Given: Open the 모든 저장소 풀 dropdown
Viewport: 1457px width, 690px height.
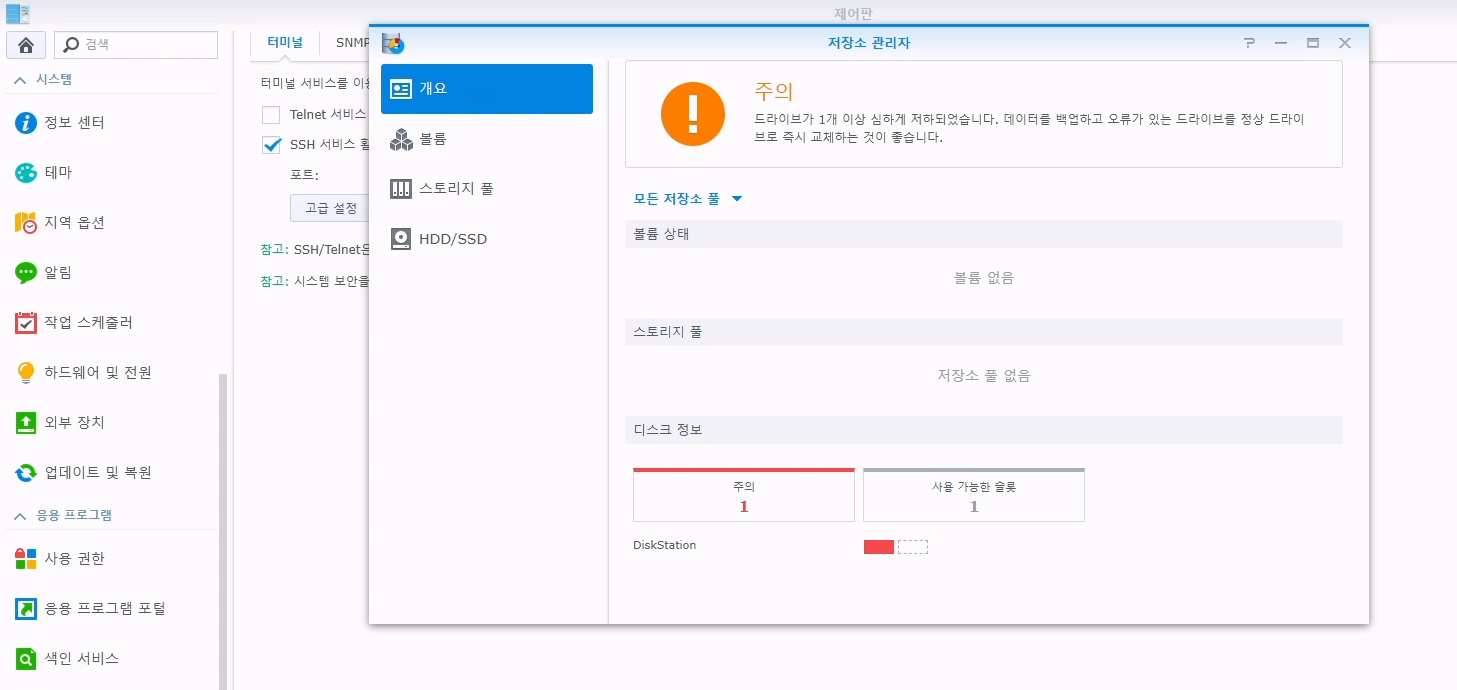Looking at the screenshot, I should (686, 198).
